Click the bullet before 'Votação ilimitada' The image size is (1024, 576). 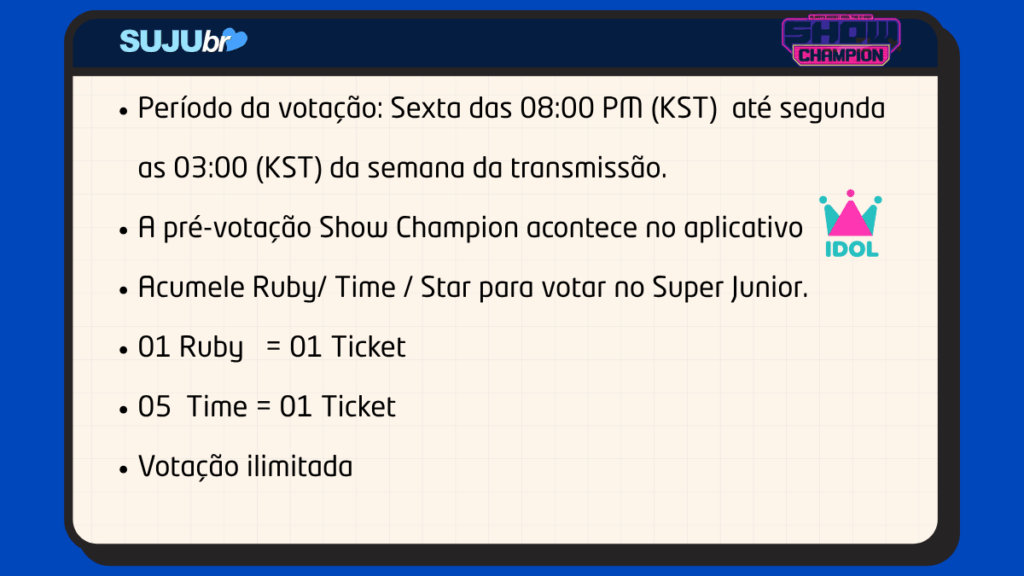pos(123,469)
